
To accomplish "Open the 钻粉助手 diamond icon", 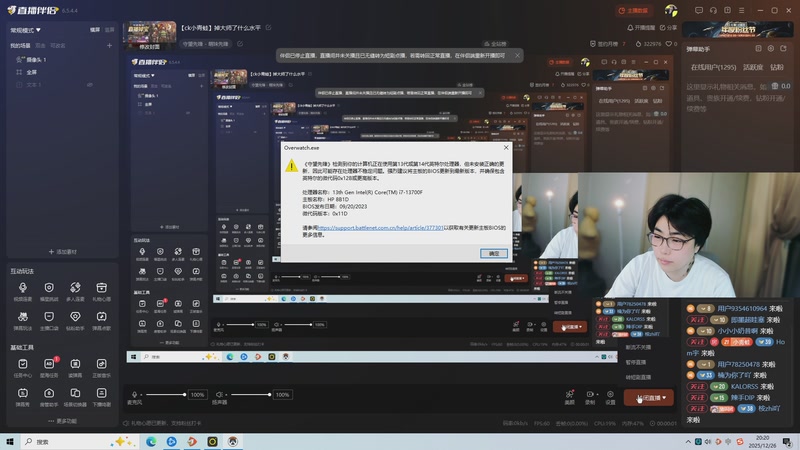I will 75,320.
